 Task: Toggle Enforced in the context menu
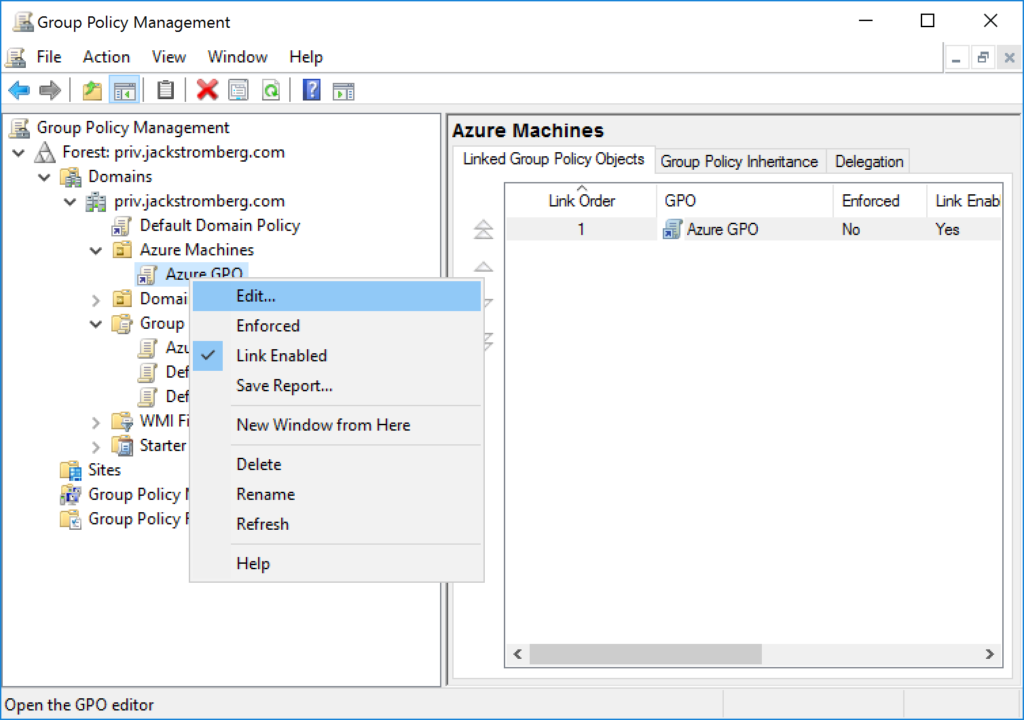click(268, 325)
